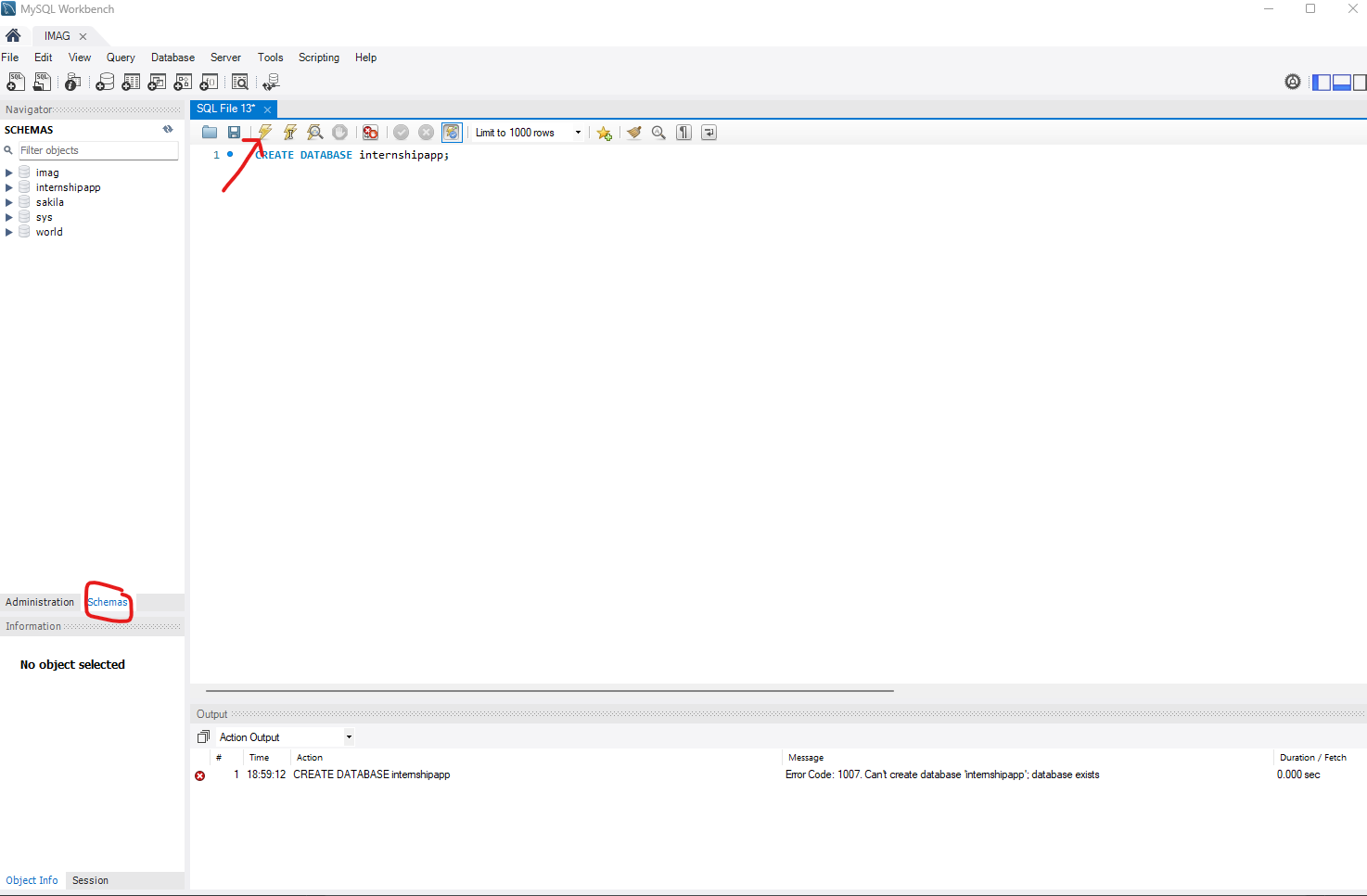Toggle auto-commit mode in query toolbar
1367x896 pixels.
pos(452,132)
